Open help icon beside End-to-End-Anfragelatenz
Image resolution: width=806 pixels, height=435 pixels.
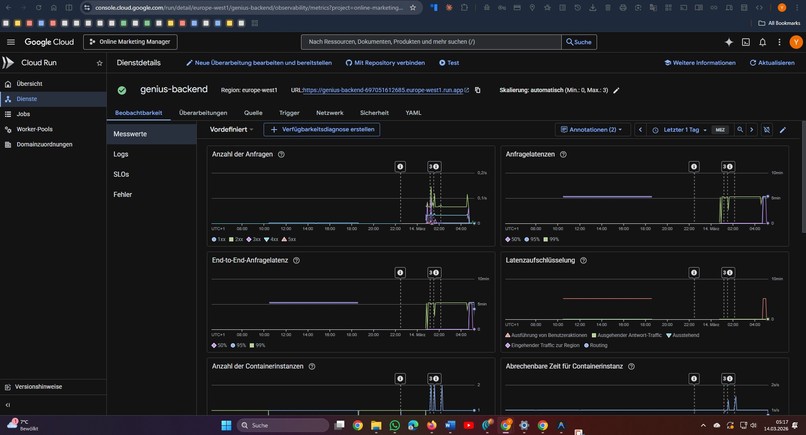click(296, 260)
